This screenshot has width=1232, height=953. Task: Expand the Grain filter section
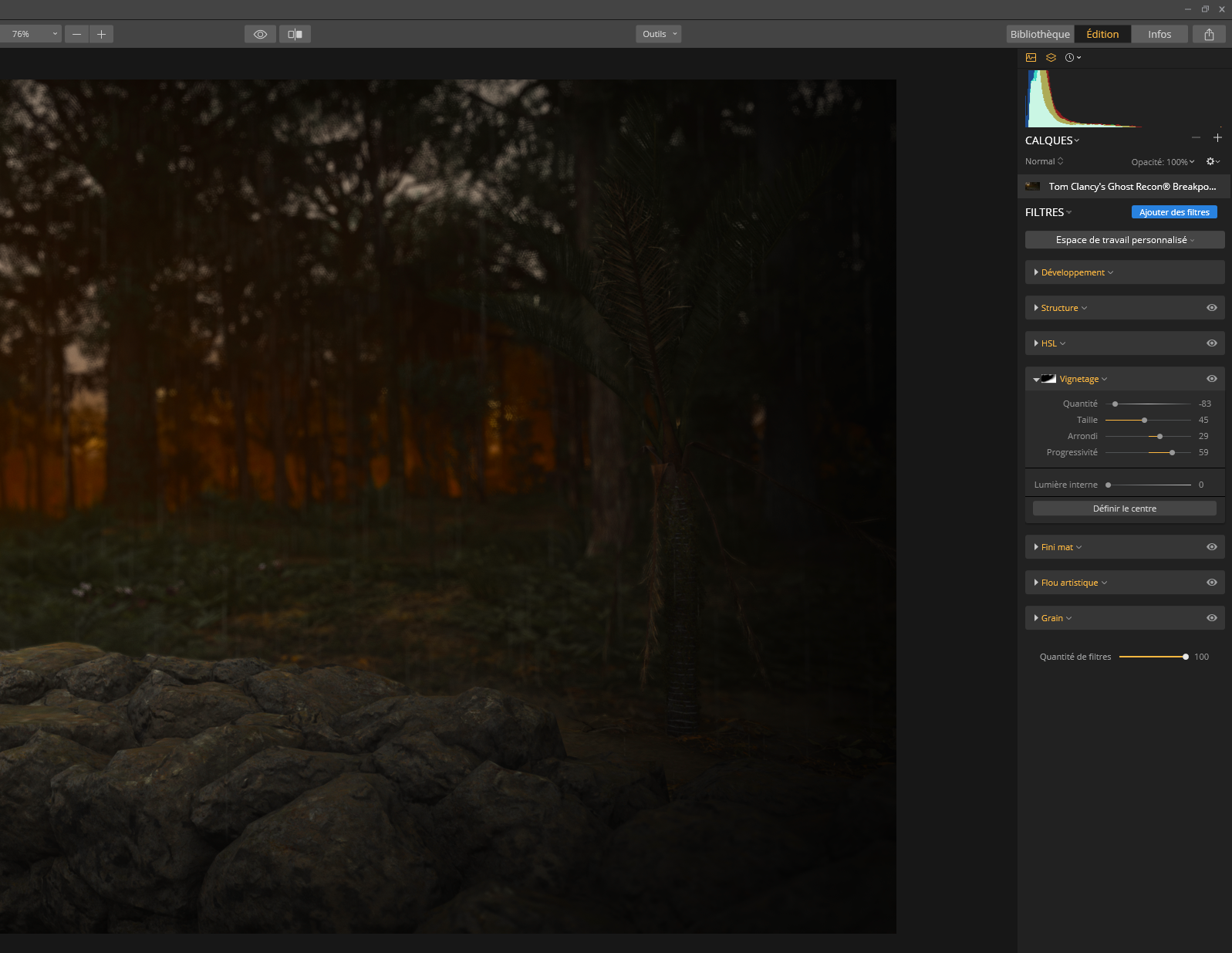coord(1036,618)
